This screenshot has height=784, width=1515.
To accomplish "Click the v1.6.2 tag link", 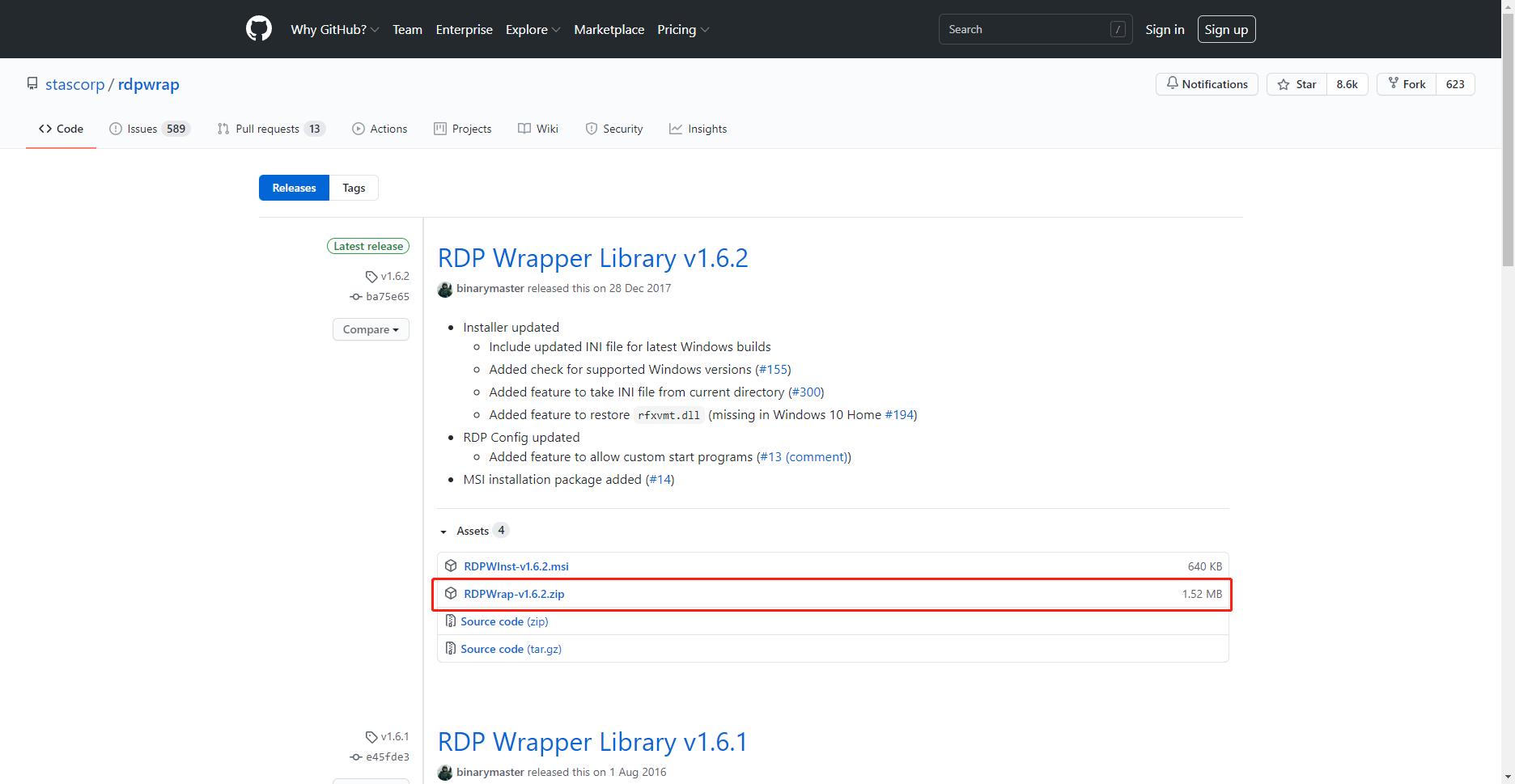I will (395, 277).
